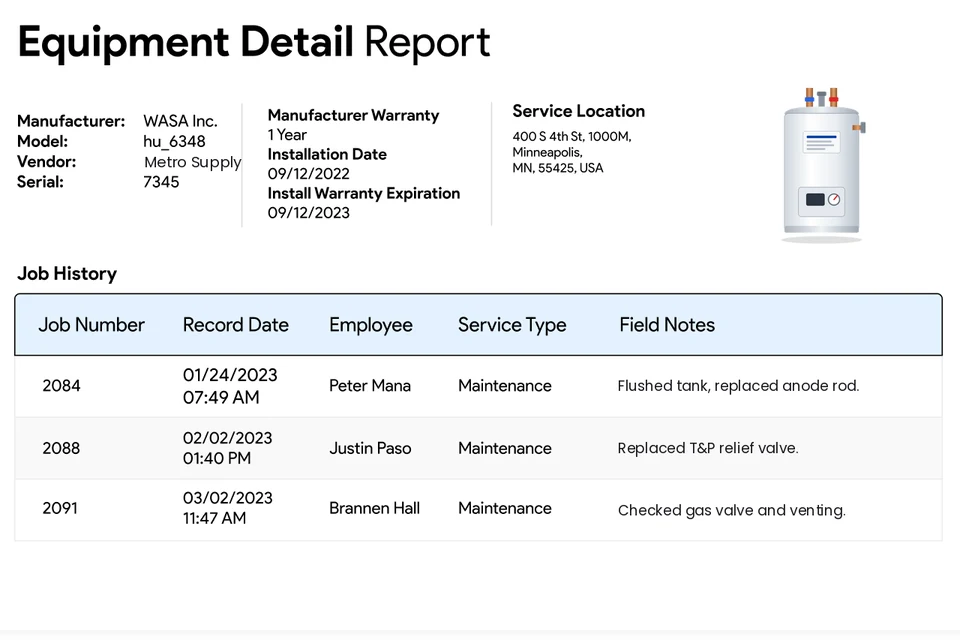Select the Field Notes column header

pos(667,325)
